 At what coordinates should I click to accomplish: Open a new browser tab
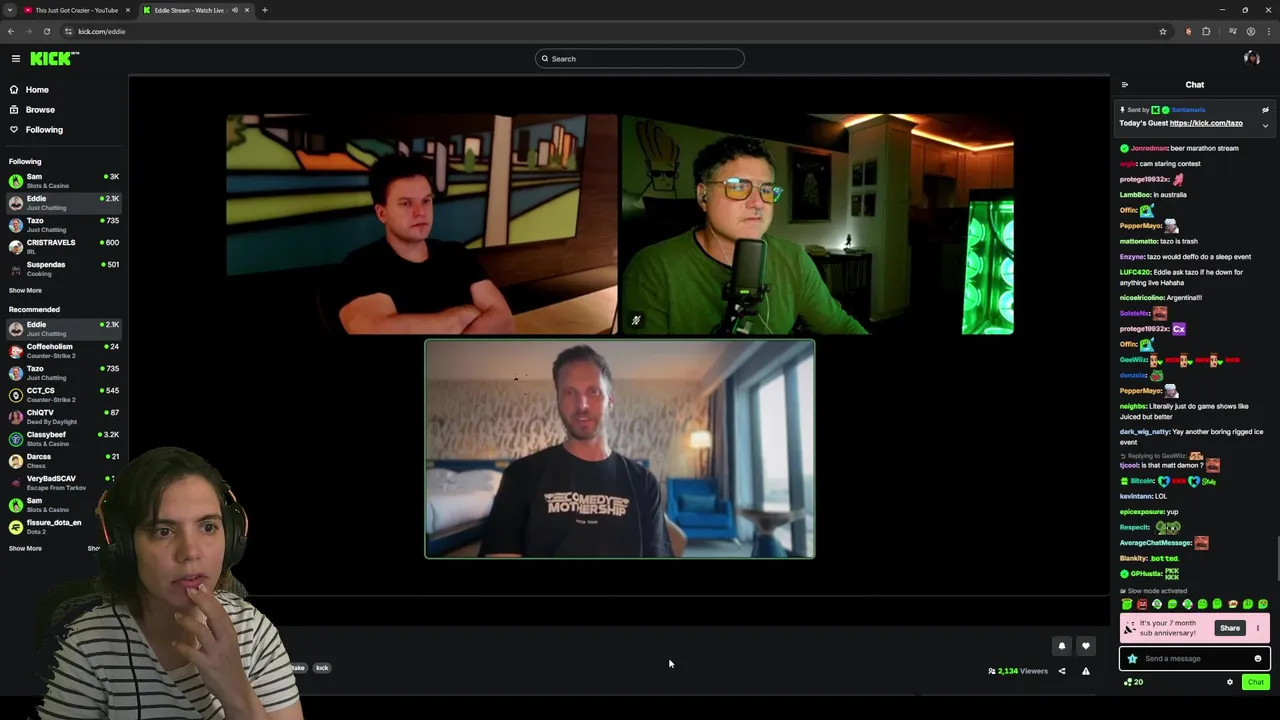coord(265,10)
